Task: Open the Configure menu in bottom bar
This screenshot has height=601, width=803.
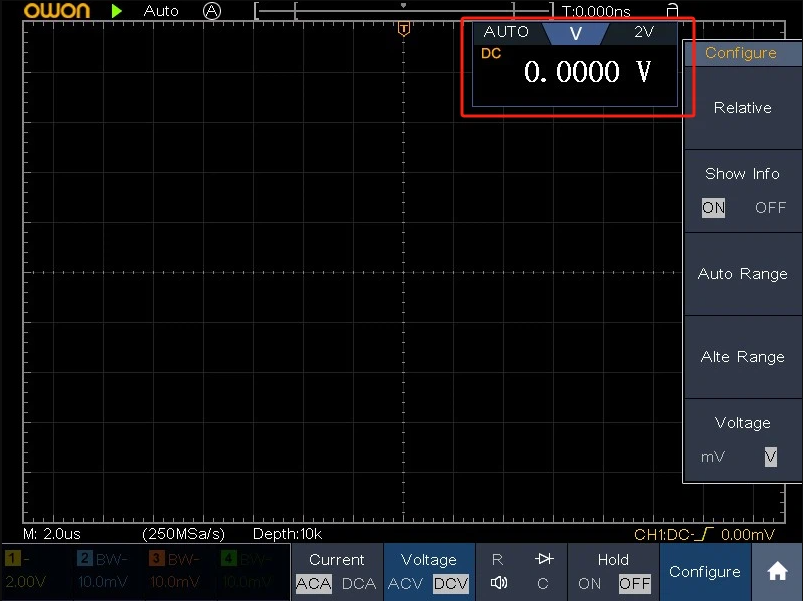Action: (704, 572)
